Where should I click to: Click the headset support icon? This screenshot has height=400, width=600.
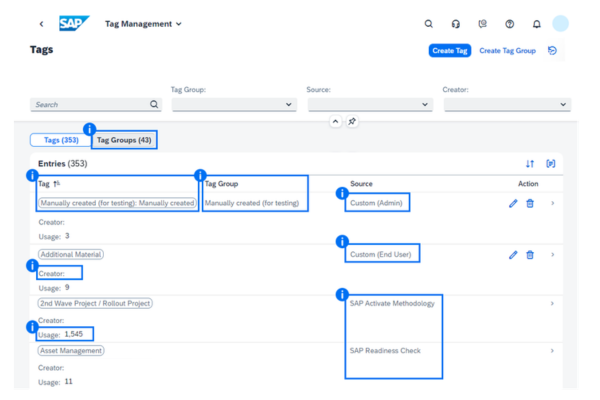click(x=455, y=24)
